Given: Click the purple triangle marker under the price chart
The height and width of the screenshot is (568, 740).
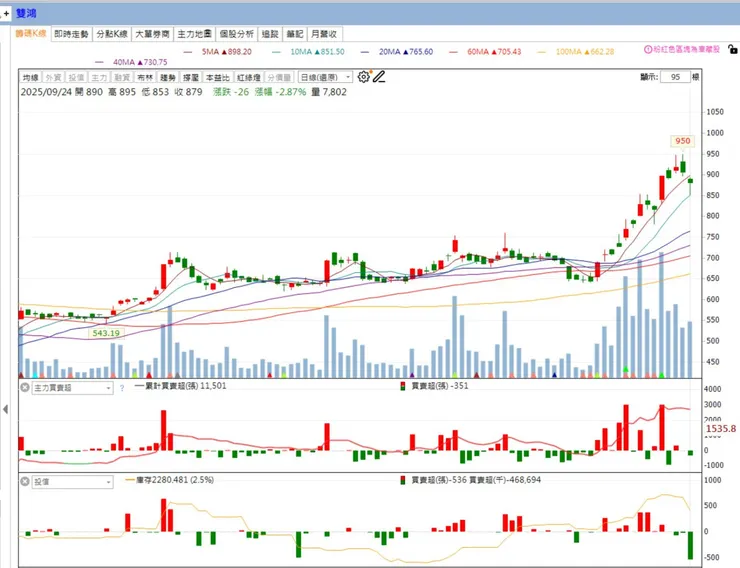Looking at the screenshot, I should (412, 375).
